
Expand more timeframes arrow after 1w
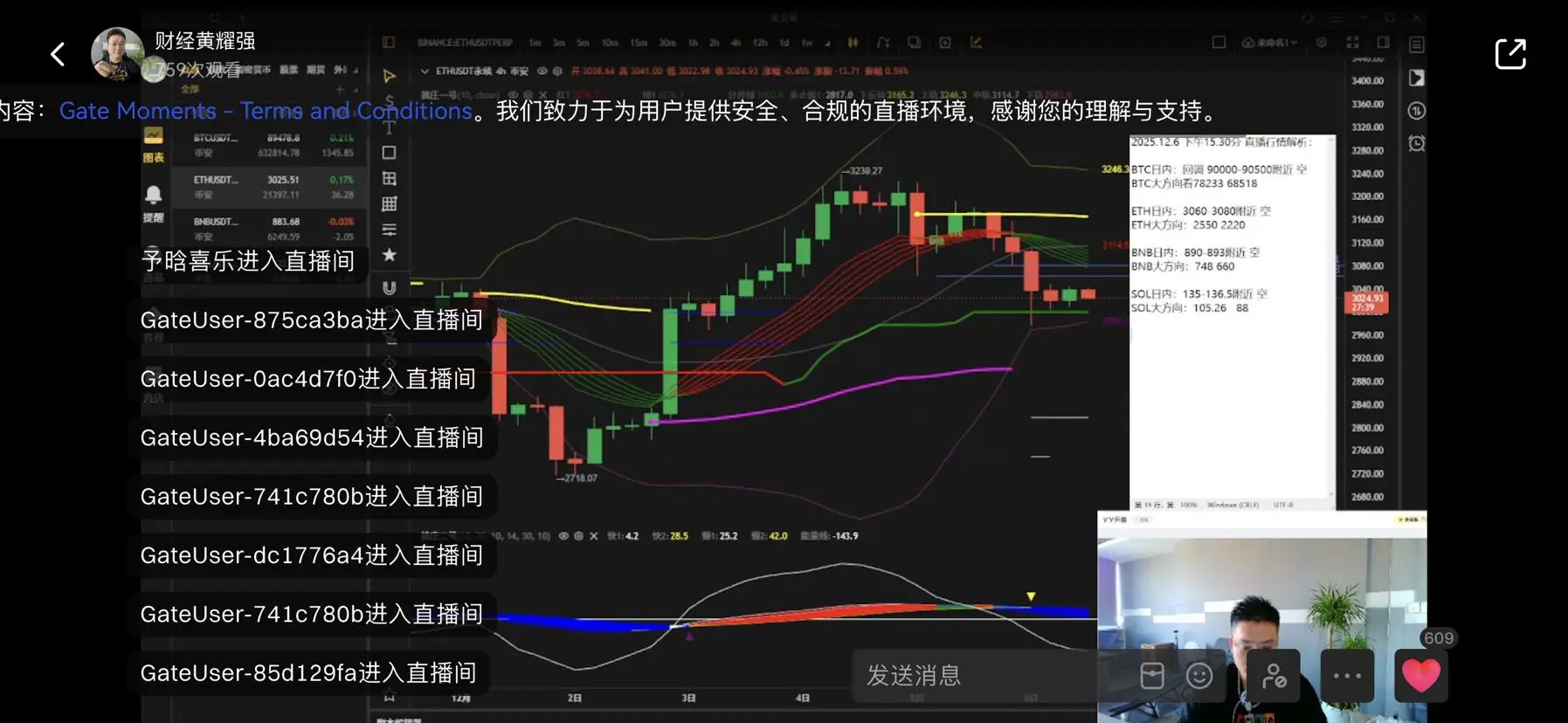click(827, 43)
